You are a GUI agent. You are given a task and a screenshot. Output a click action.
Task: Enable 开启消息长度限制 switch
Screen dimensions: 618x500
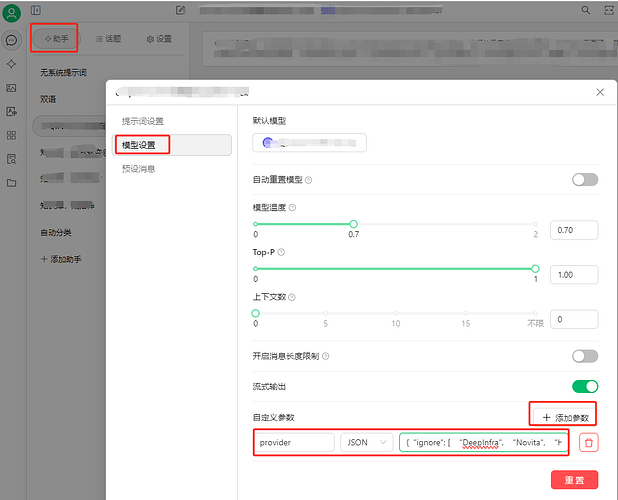[585, 356]
